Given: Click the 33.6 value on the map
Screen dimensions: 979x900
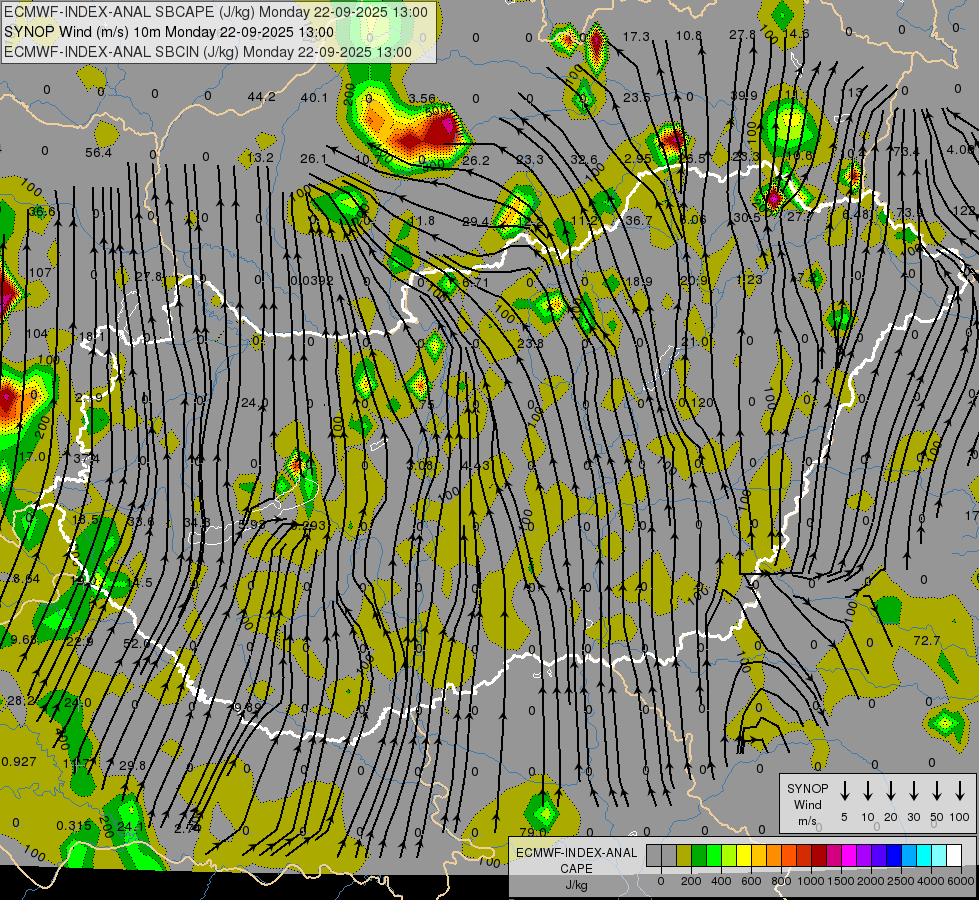Looking at the screenshot, I should 140,522.
